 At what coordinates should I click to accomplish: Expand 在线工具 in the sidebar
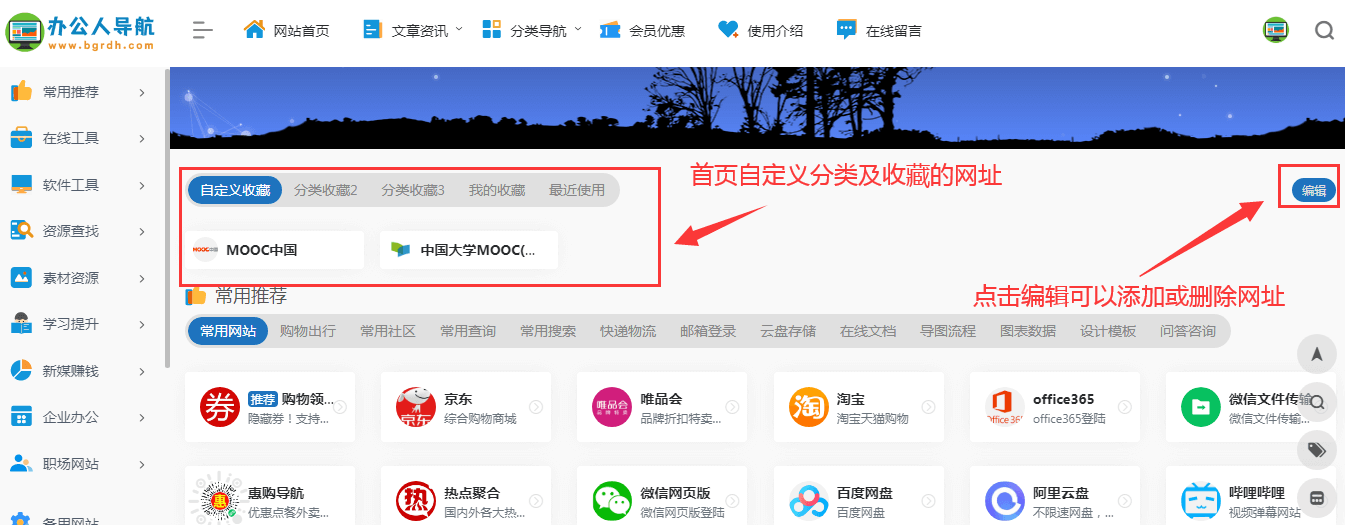click(x=78, y=138)
